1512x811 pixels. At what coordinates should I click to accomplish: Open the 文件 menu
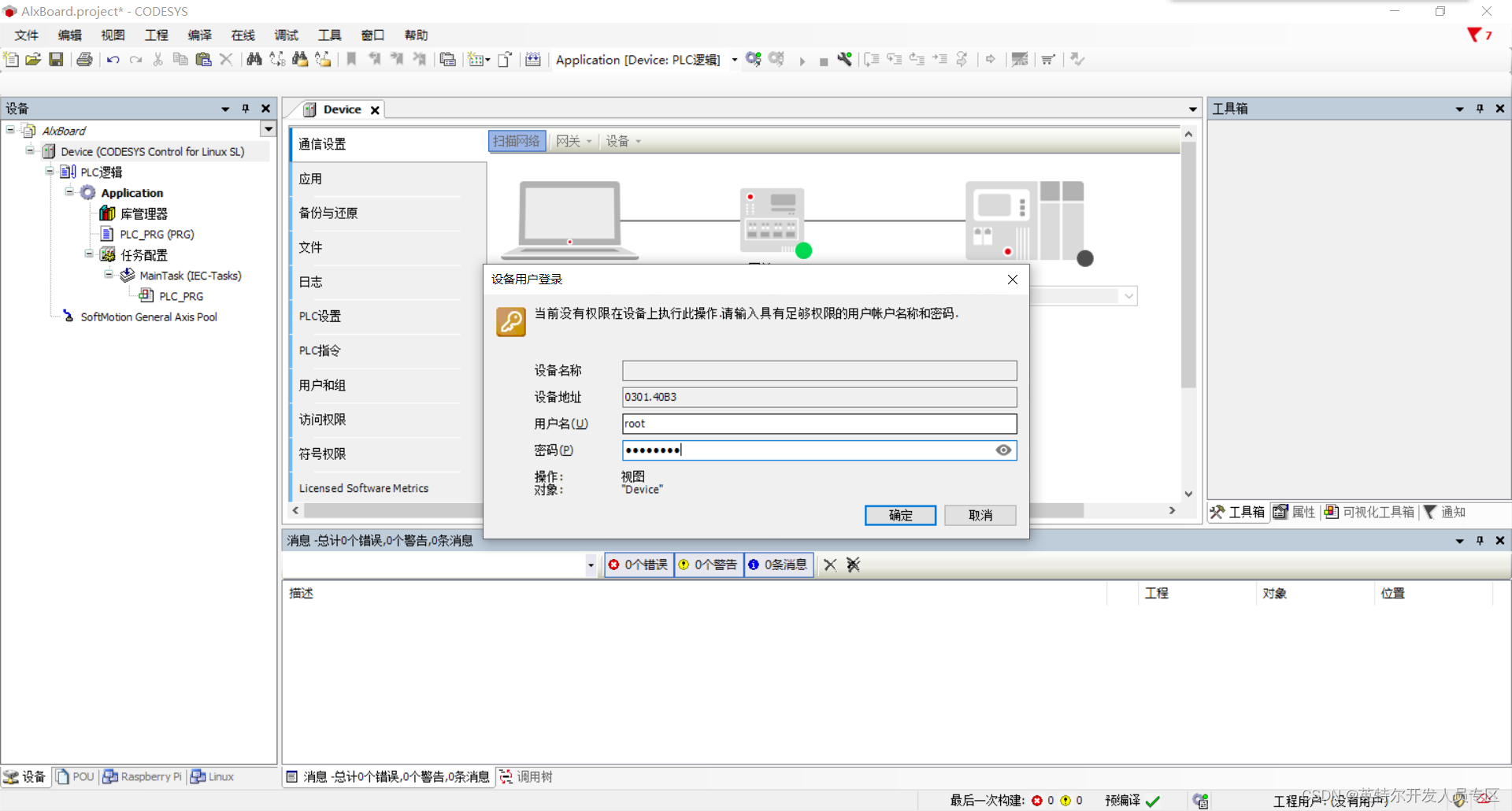[x=26, y=35]
